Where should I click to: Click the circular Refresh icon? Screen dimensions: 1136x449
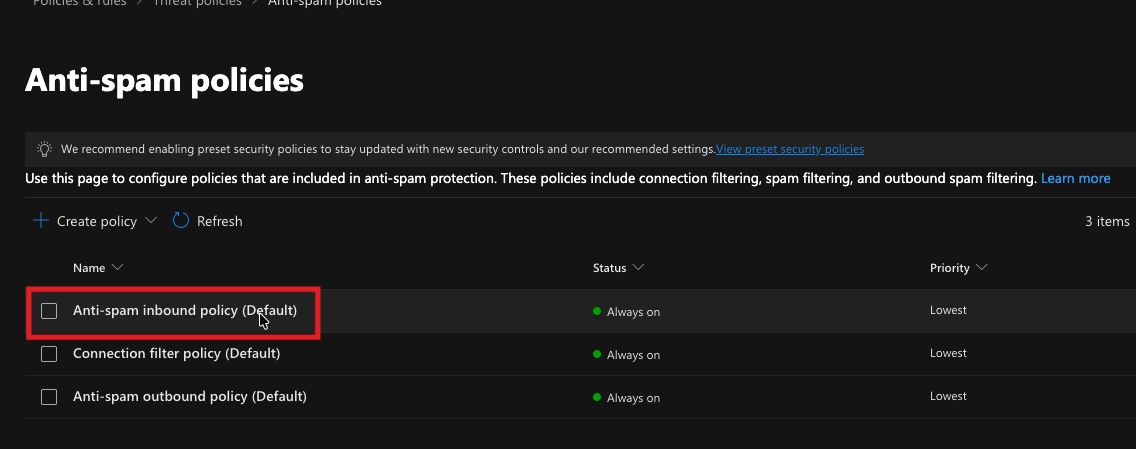click(181, 221)
